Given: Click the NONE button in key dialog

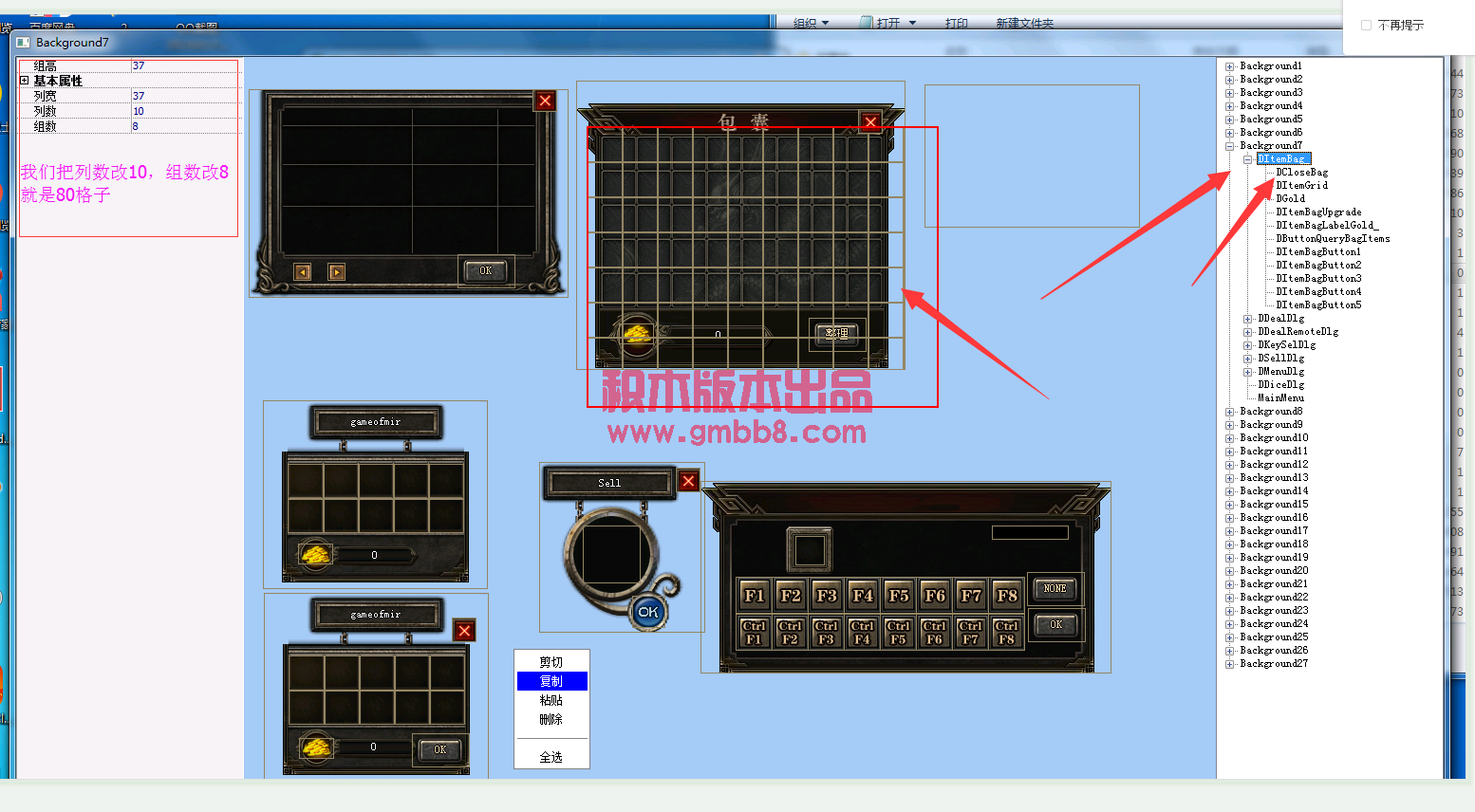Looking at the screenshot, I should pyautogui.click(x=1055, y=589).
